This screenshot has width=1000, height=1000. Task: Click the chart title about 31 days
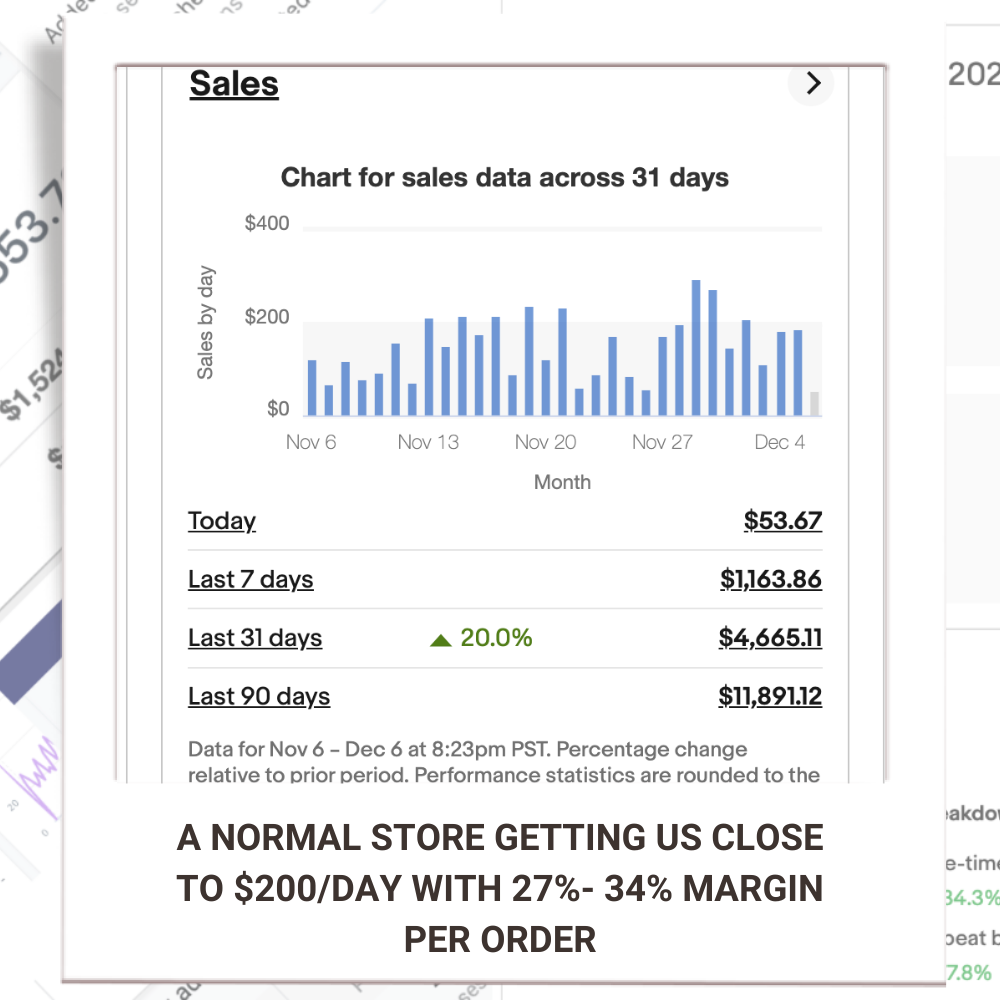coord(504,178)
